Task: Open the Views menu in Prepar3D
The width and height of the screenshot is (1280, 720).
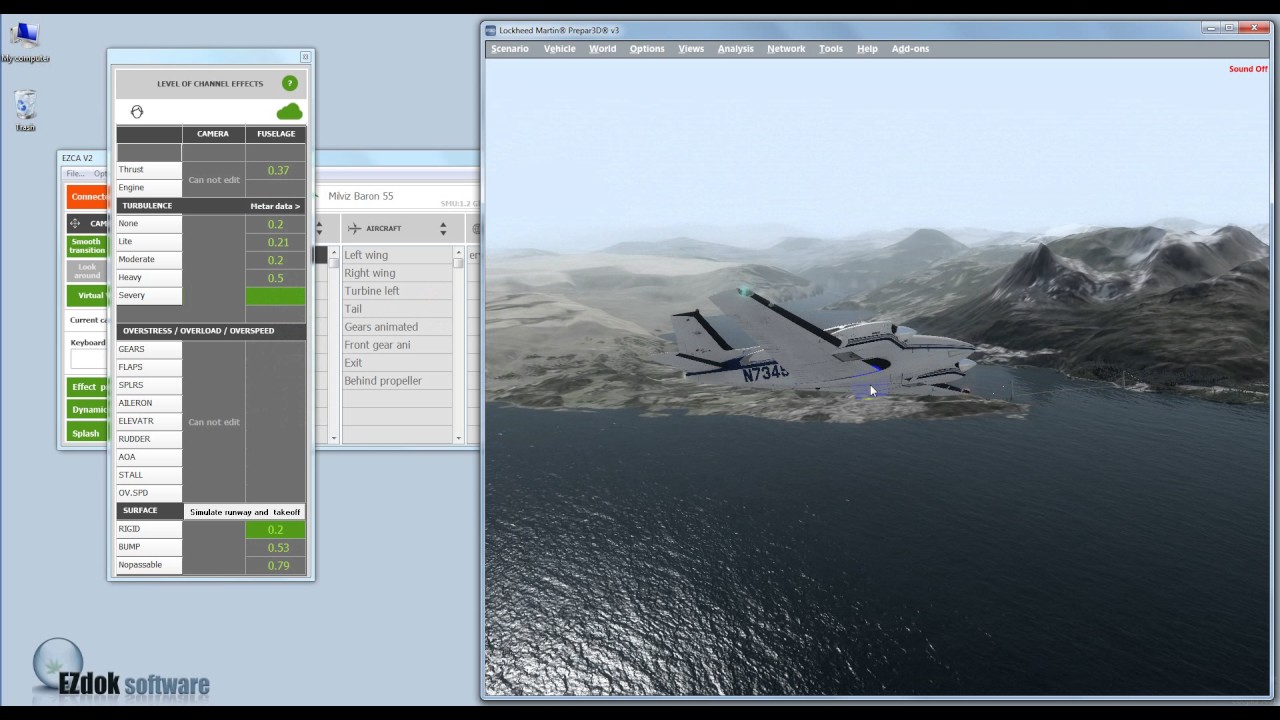Action: 691,48
